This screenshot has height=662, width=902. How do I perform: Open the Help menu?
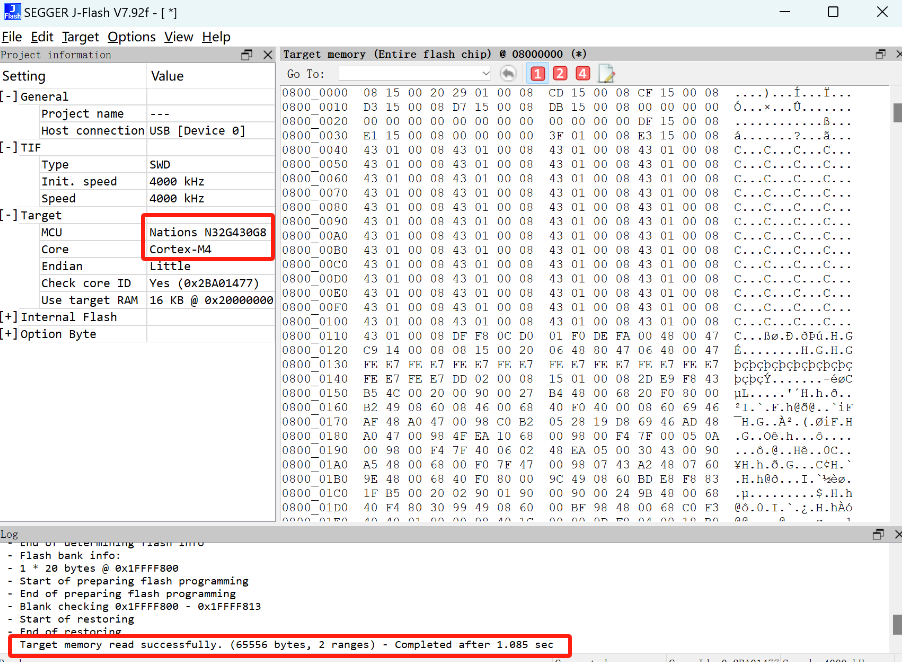(x=216, y=37)
